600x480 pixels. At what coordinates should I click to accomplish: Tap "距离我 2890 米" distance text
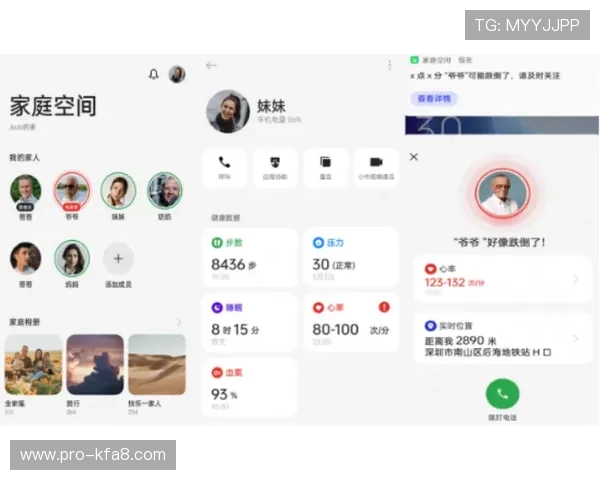(x=460, y=340)
